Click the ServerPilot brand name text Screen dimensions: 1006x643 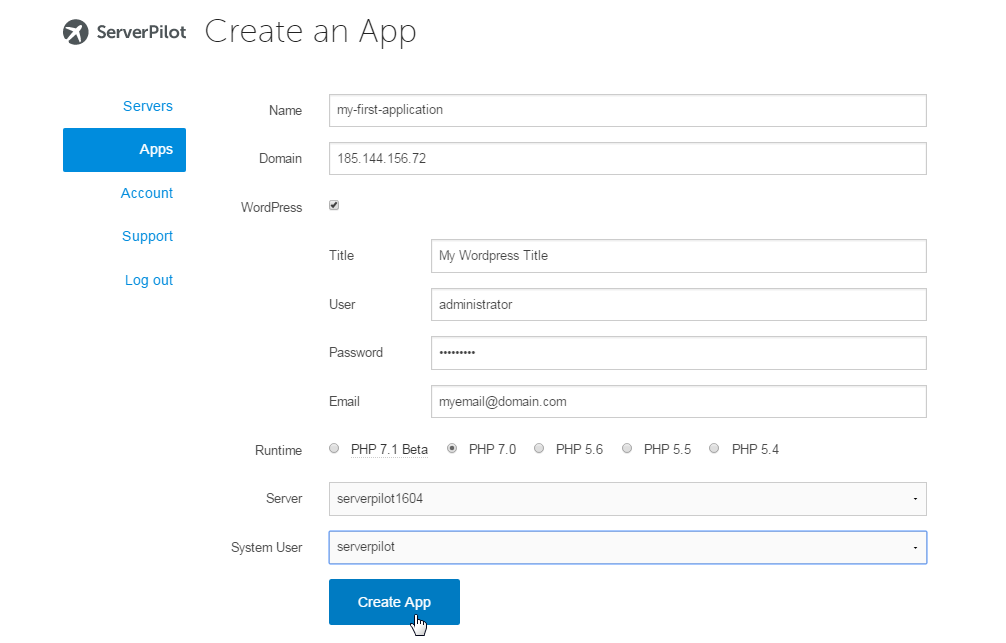click(141, 32)
